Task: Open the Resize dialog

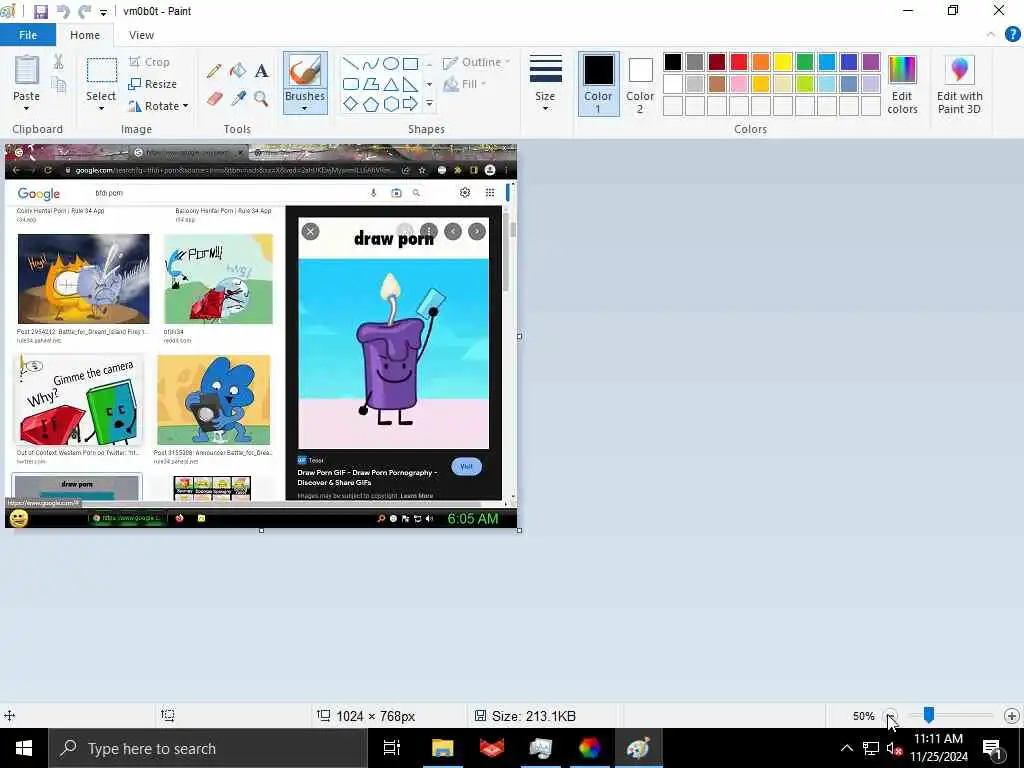Action: pyautogui.click(x=152, y=84)
